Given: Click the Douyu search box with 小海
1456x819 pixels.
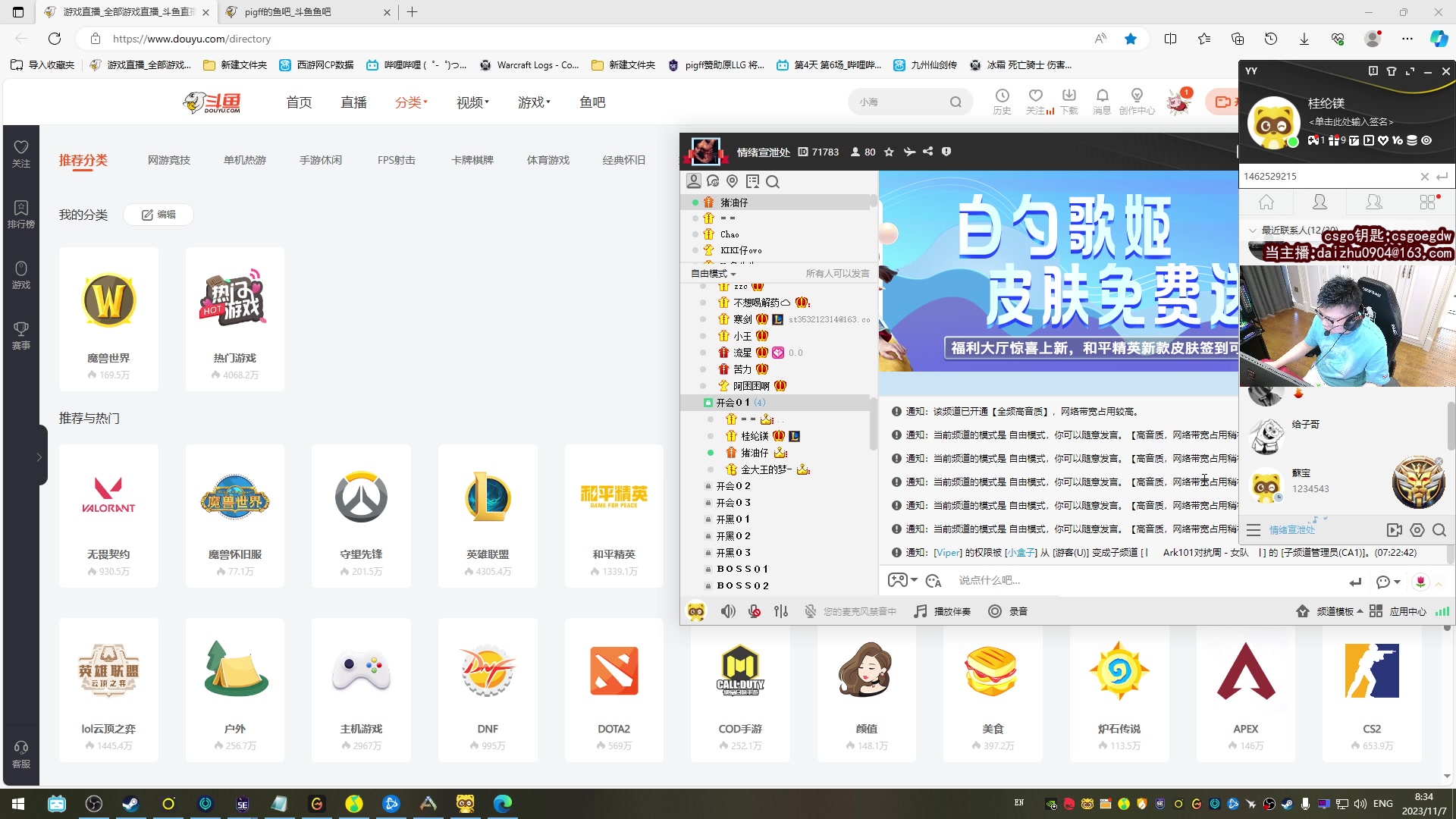Looking at the screenshot, I should (910, 102).
